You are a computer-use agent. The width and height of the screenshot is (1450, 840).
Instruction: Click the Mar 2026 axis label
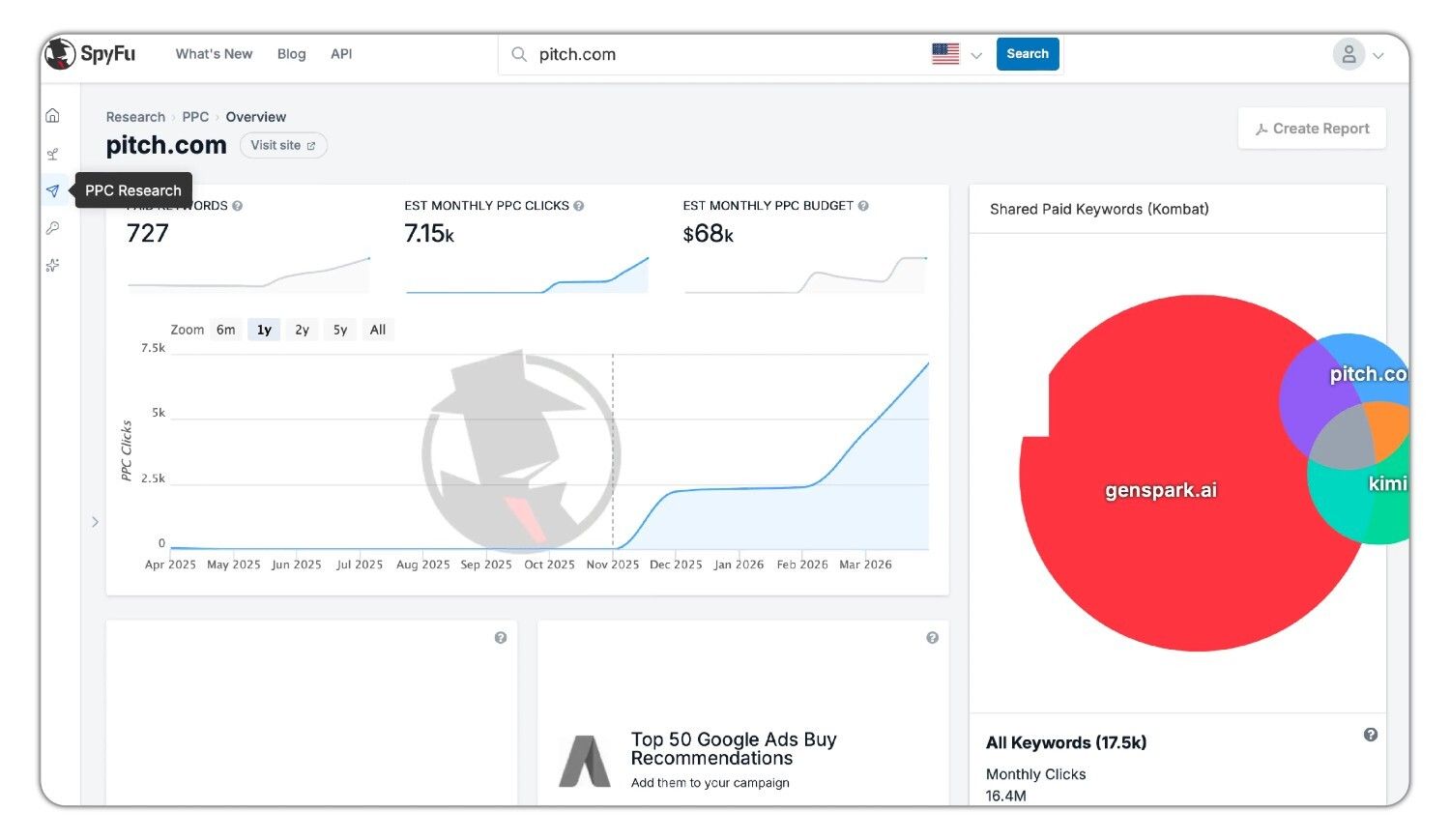pyautogui.click(x=865, y=565)
